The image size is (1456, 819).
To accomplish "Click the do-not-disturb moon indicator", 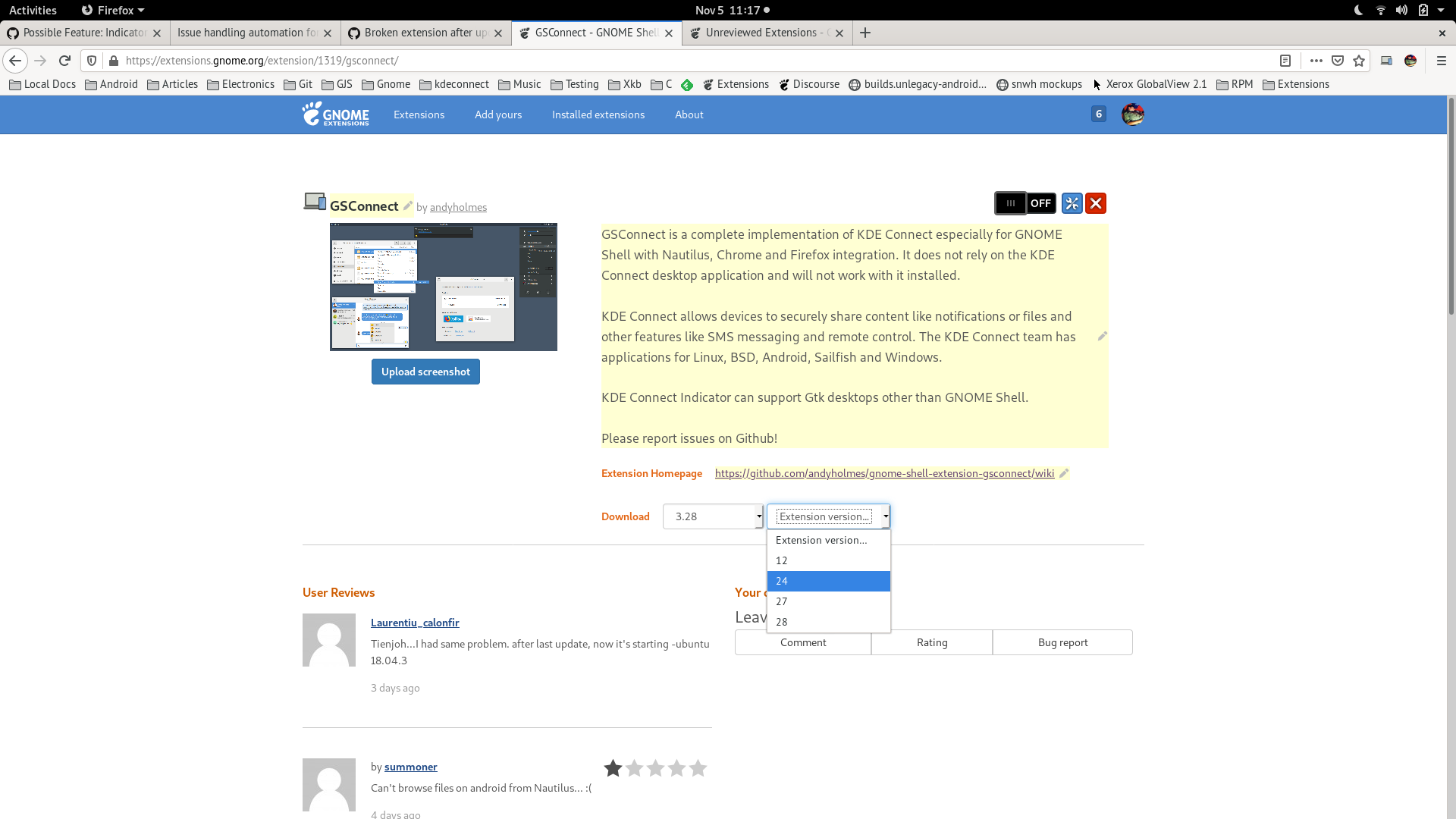I will pyautogui.click(x=1357, y=10).
